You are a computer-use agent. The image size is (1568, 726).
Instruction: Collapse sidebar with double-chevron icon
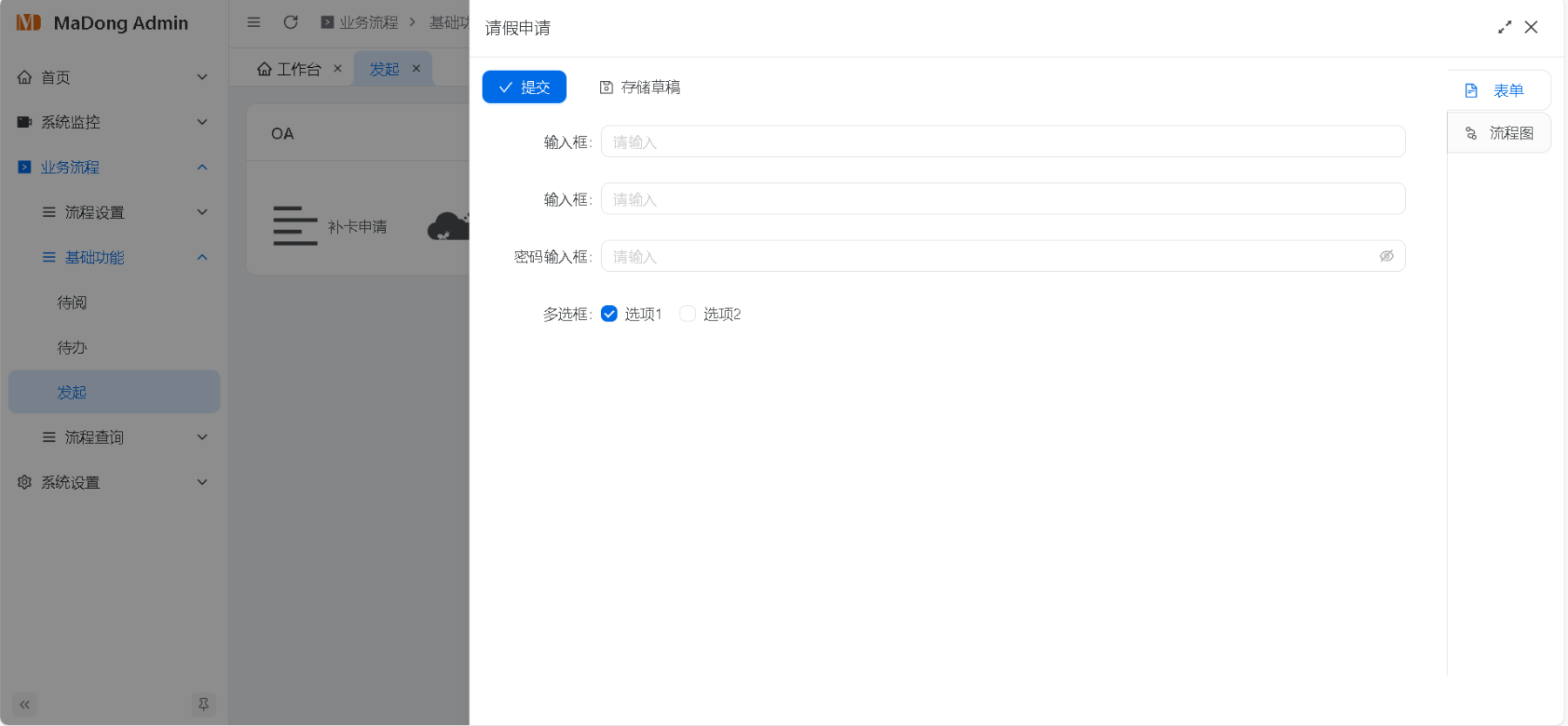tap(24, 704)
